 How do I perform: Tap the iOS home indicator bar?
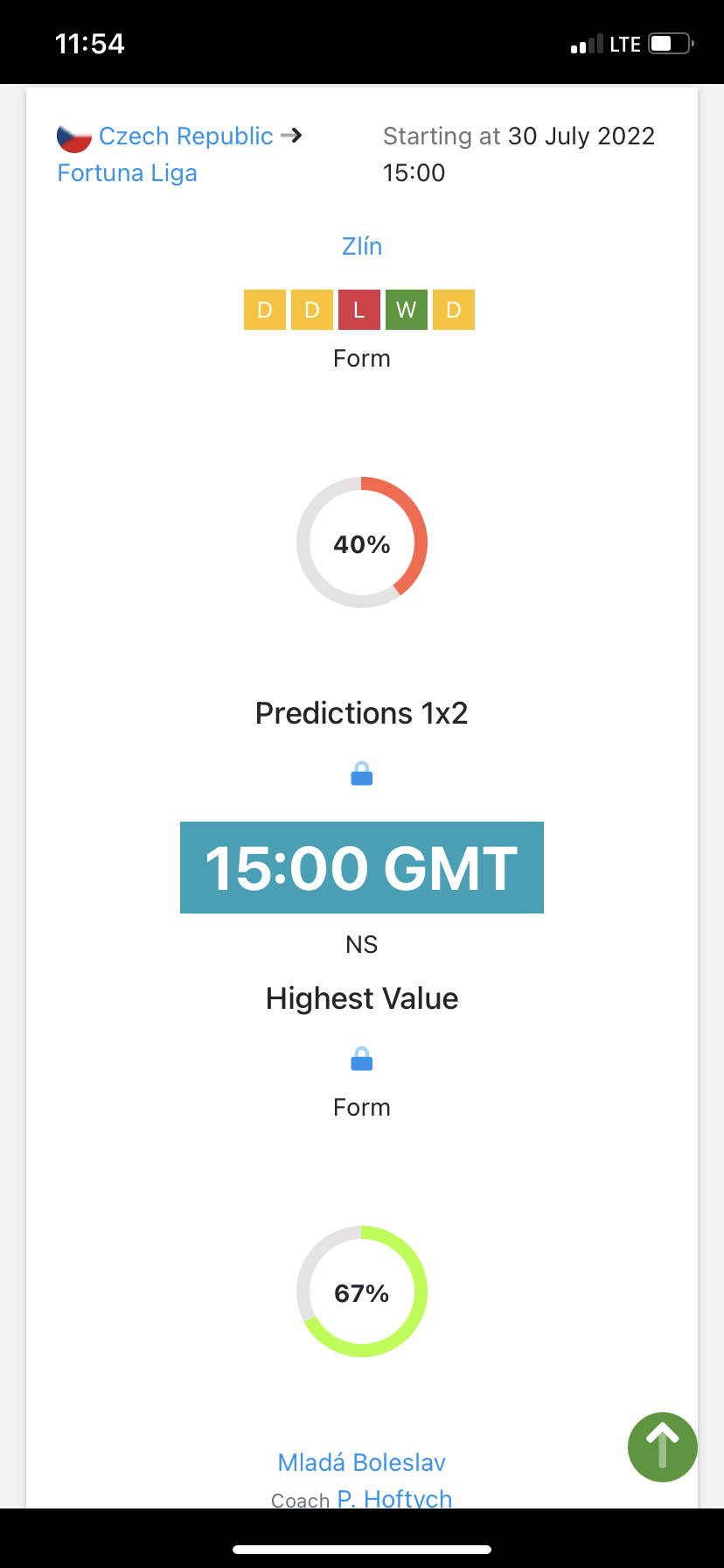click(362, 1550)
